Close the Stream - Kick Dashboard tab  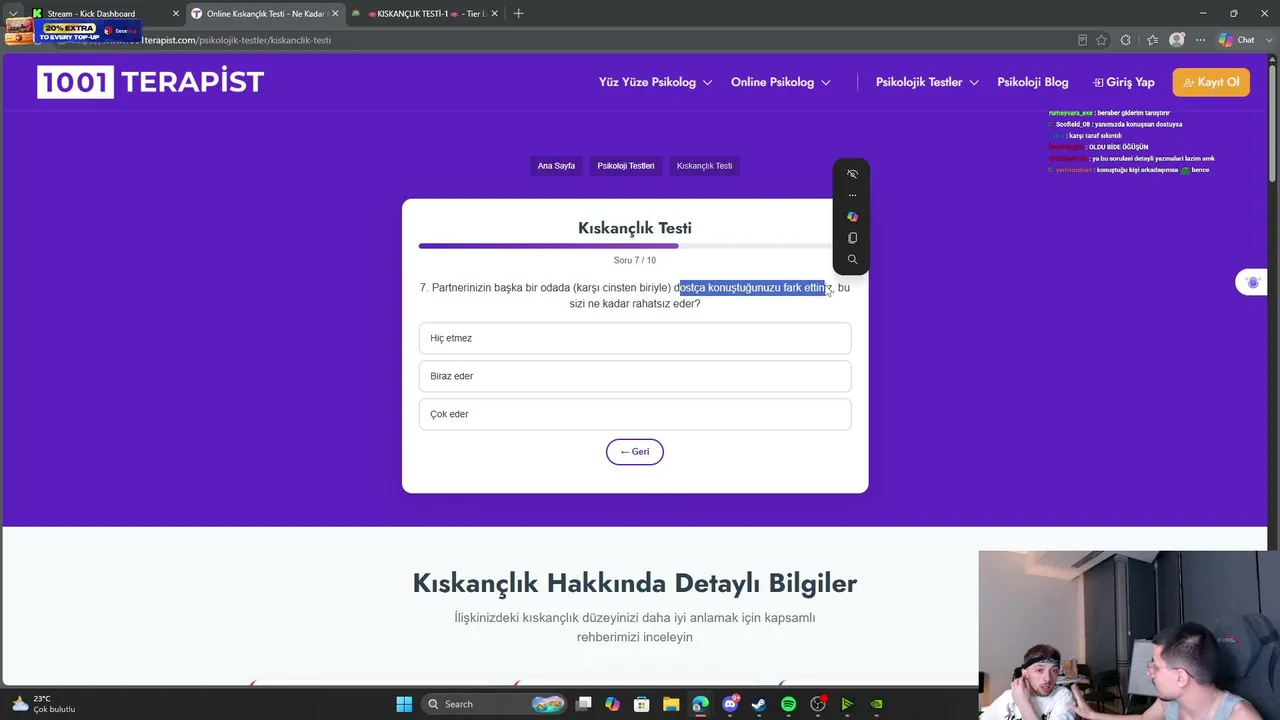[176, 14]
